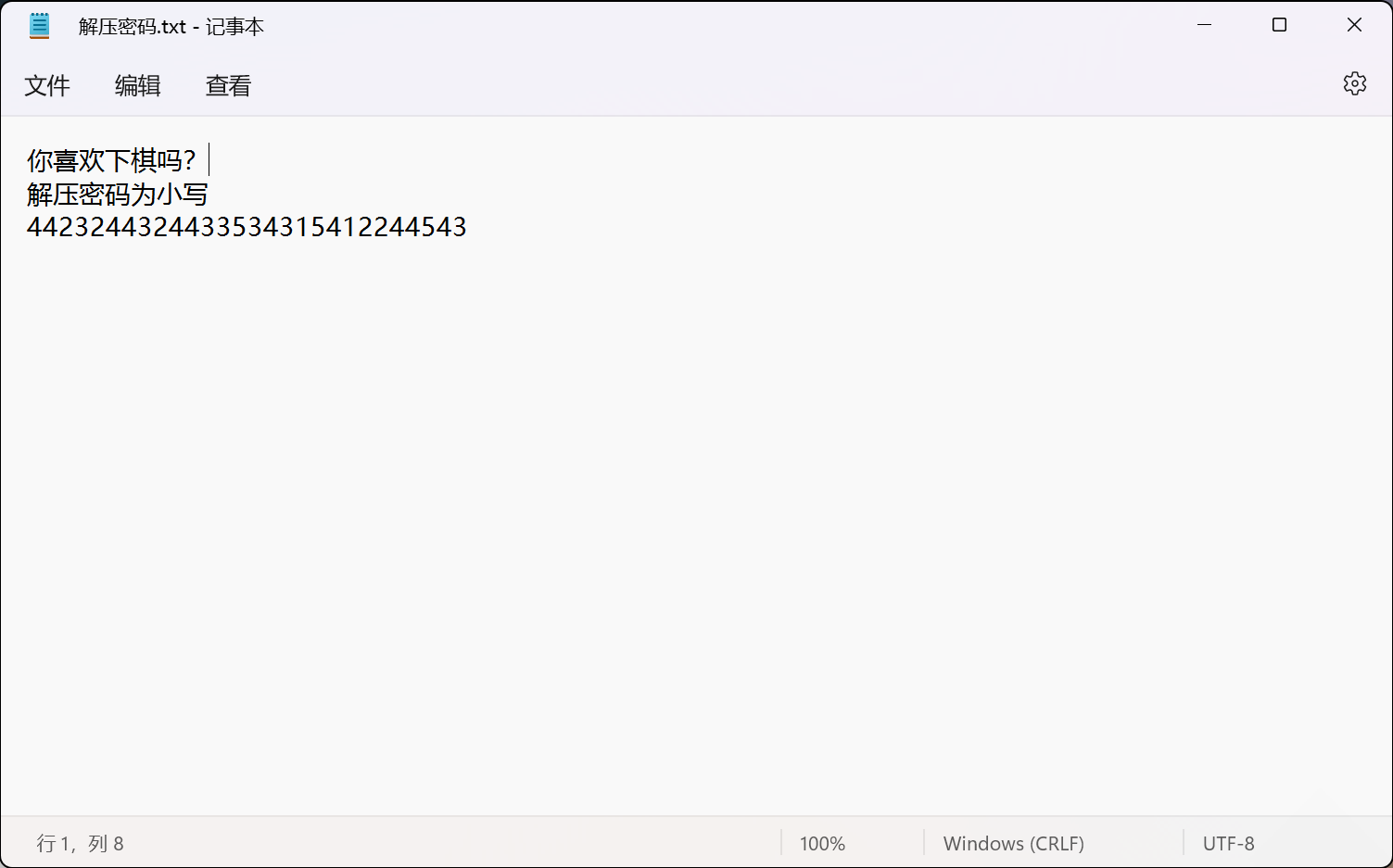1393x868 pixels.
Task: Click the 100% zoom level in status bar
Action: pos(822,843)
